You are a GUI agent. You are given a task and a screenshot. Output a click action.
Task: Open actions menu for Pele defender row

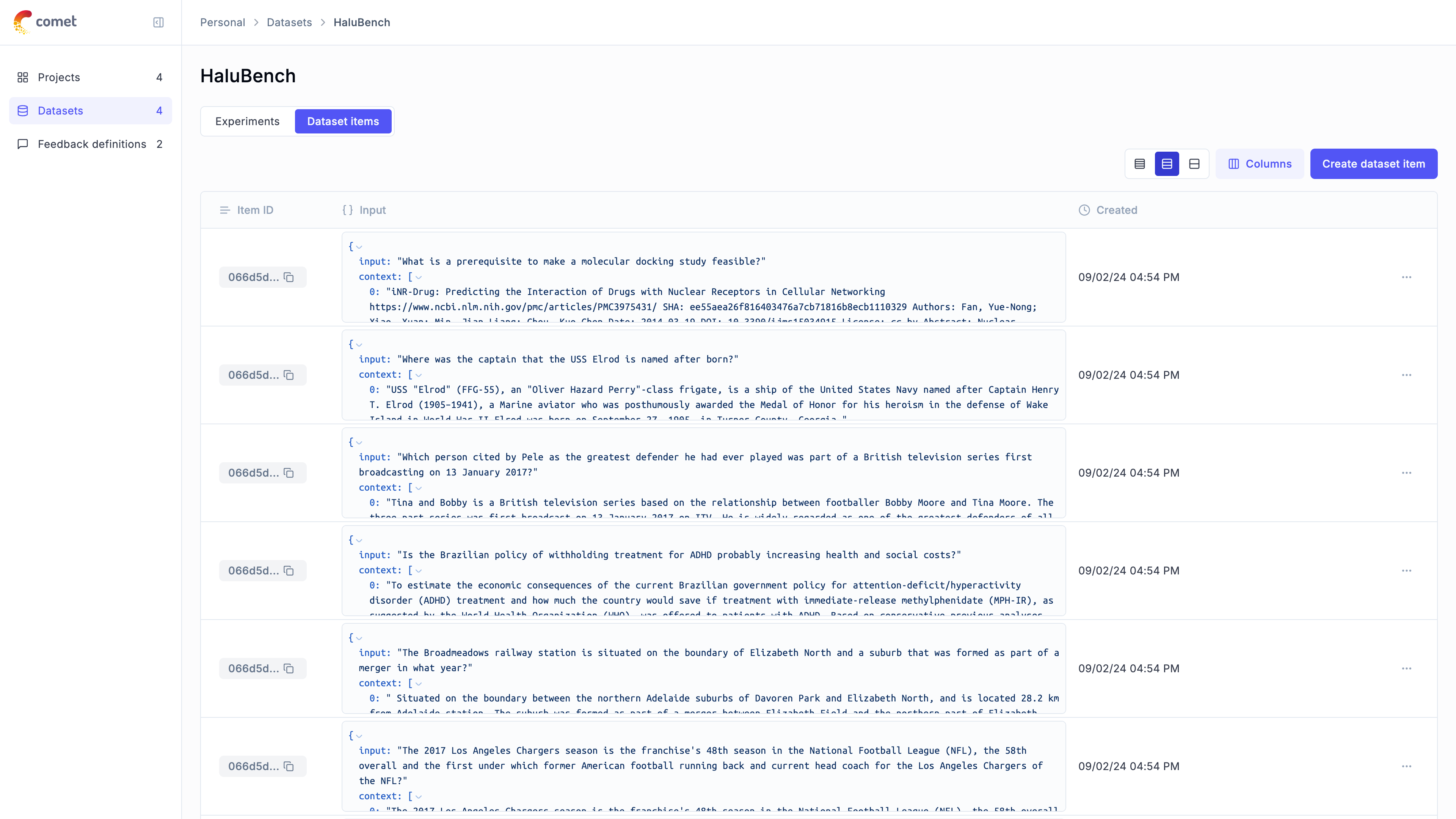pos(1406,473)
